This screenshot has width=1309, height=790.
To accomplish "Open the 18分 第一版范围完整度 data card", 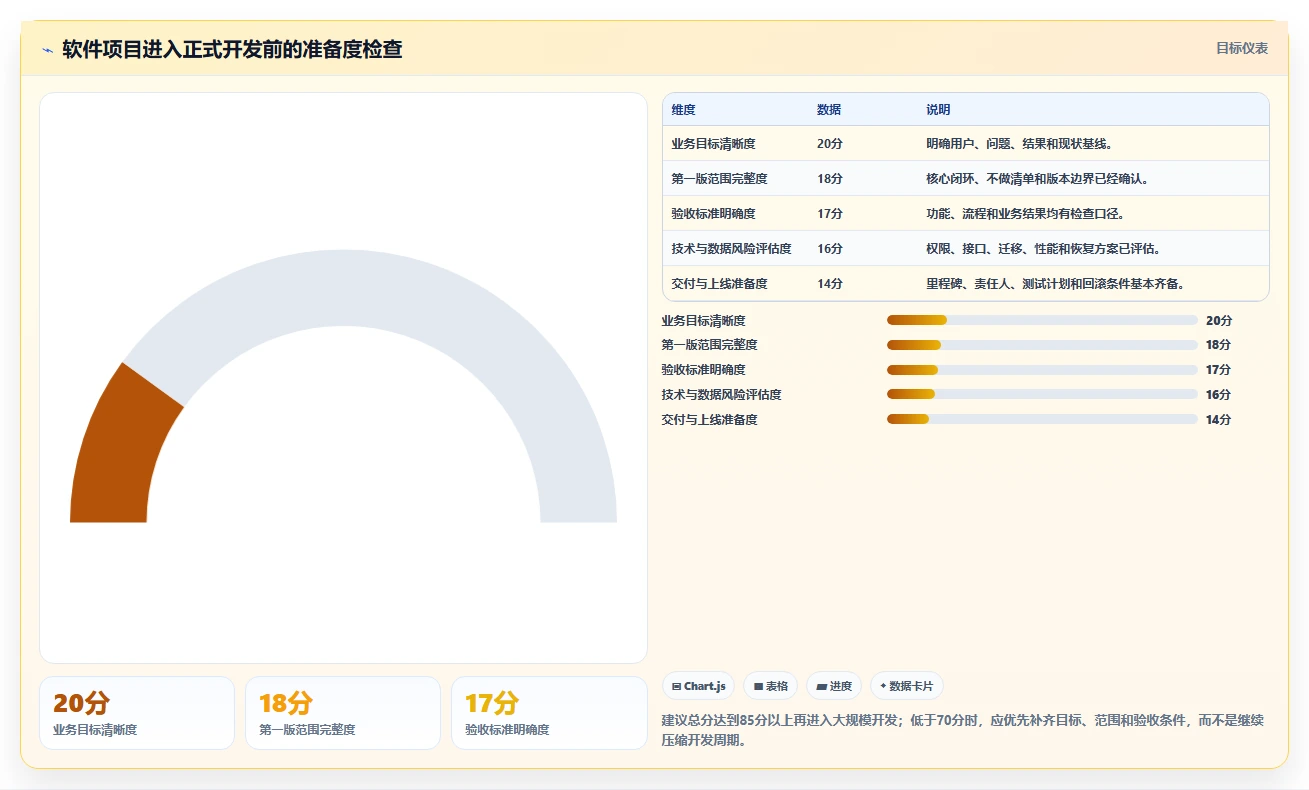I will click(343, 713).
